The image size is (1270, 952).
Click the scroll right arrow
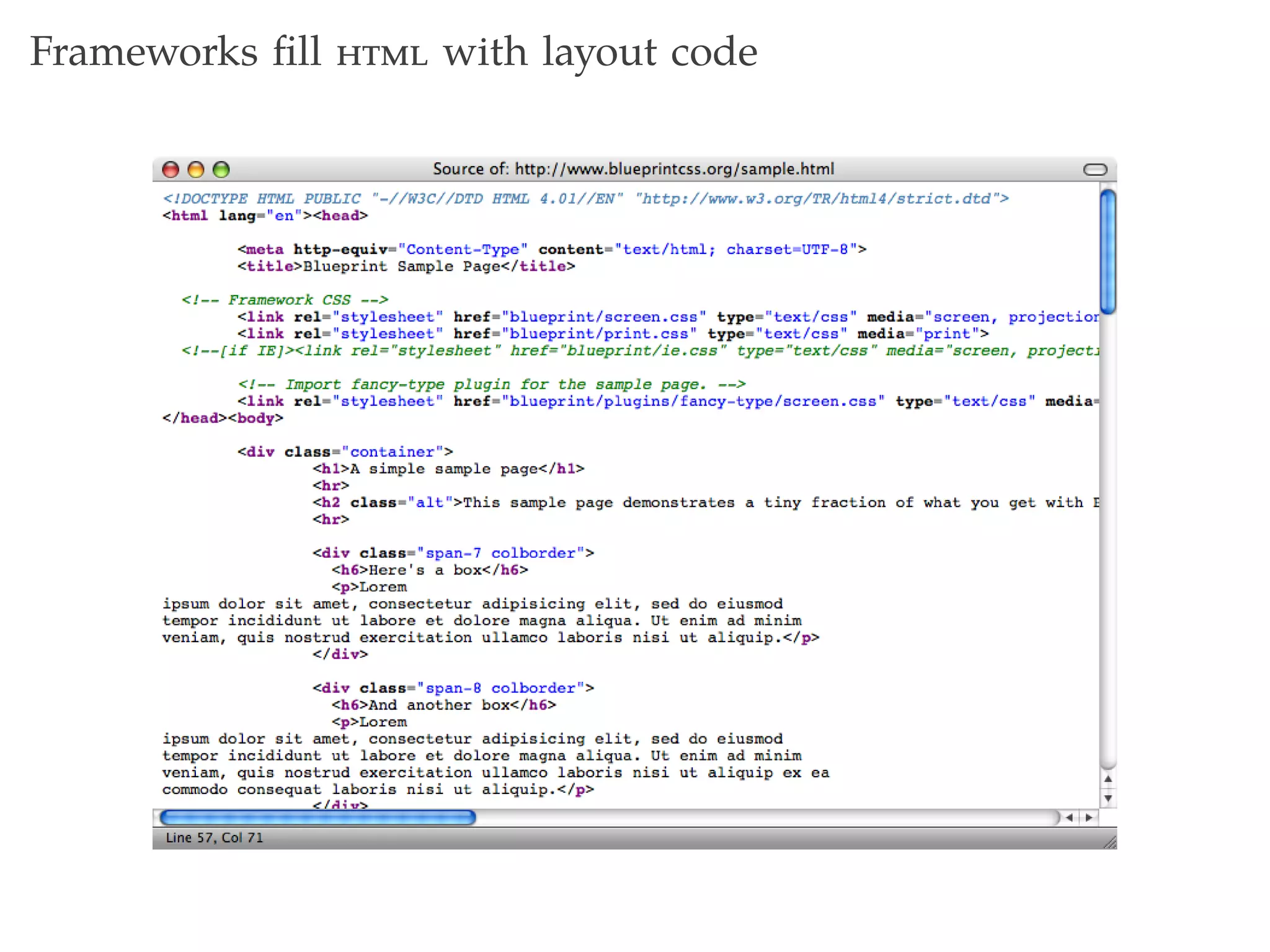pyautogui.click(x=1089, y=818)
